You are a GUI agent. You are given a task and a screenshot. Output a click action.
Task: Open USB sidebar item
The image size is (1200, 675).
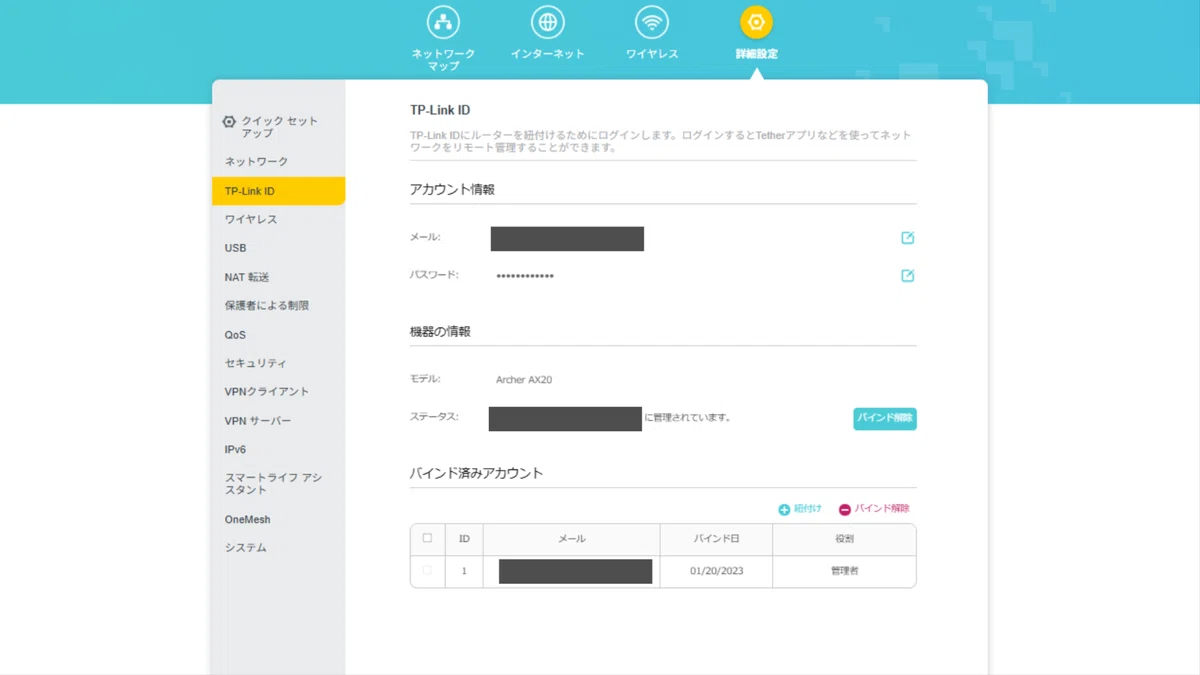click(279, 248)
